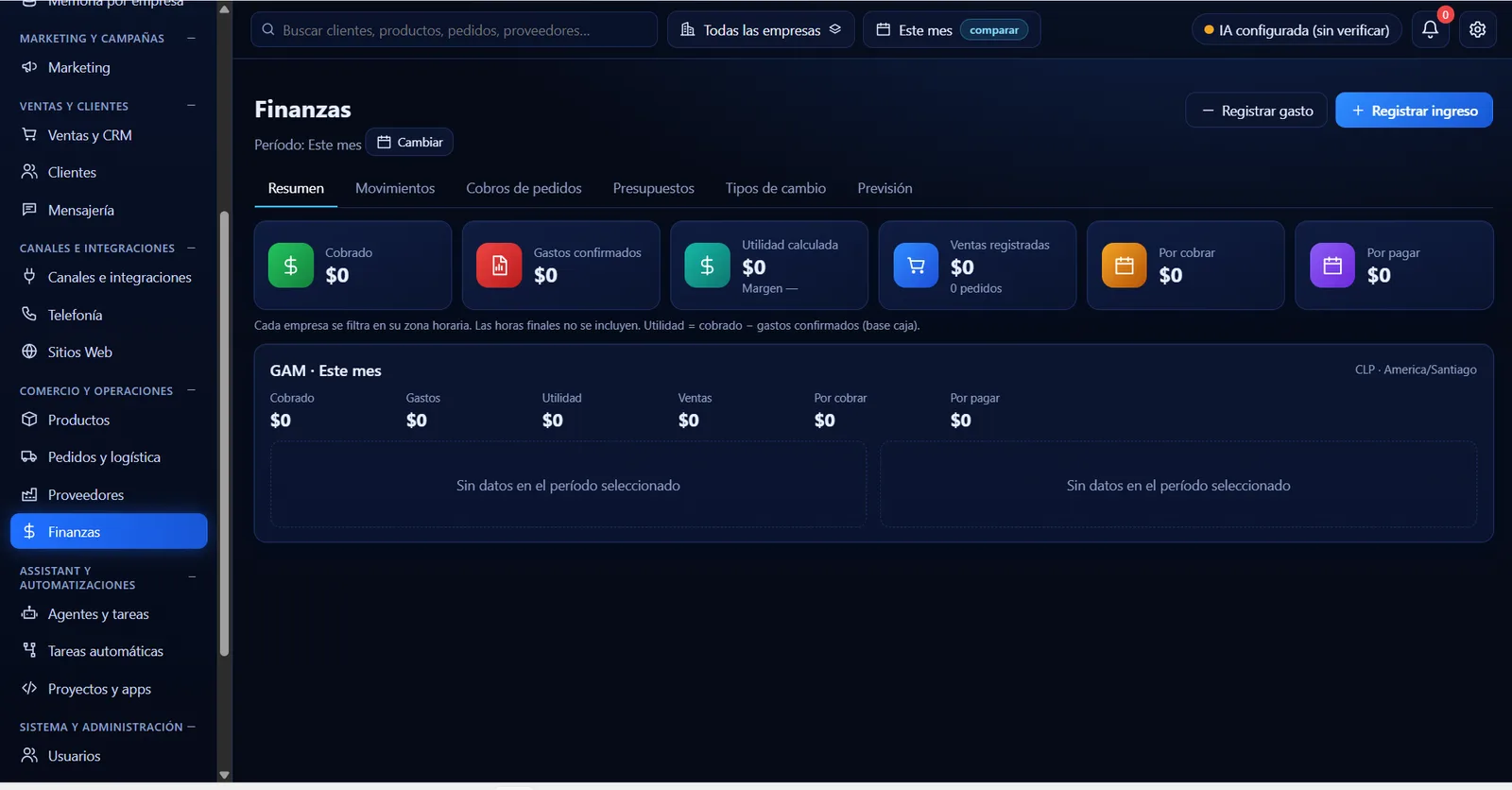Open Sitios Web in sidebar
1512x790 pixels.
pyautogui.click(x=109, y=352)
